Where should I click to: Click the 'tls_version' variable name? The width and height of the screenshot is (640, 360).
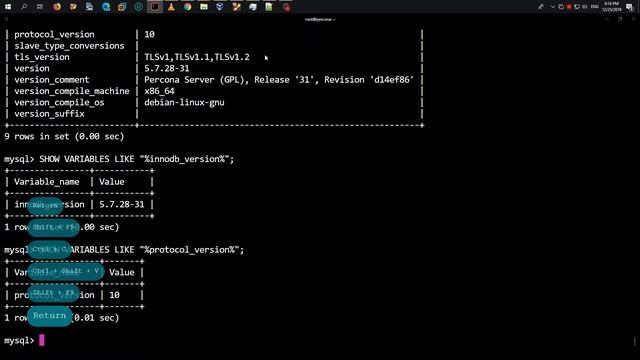tap(42, 57)
